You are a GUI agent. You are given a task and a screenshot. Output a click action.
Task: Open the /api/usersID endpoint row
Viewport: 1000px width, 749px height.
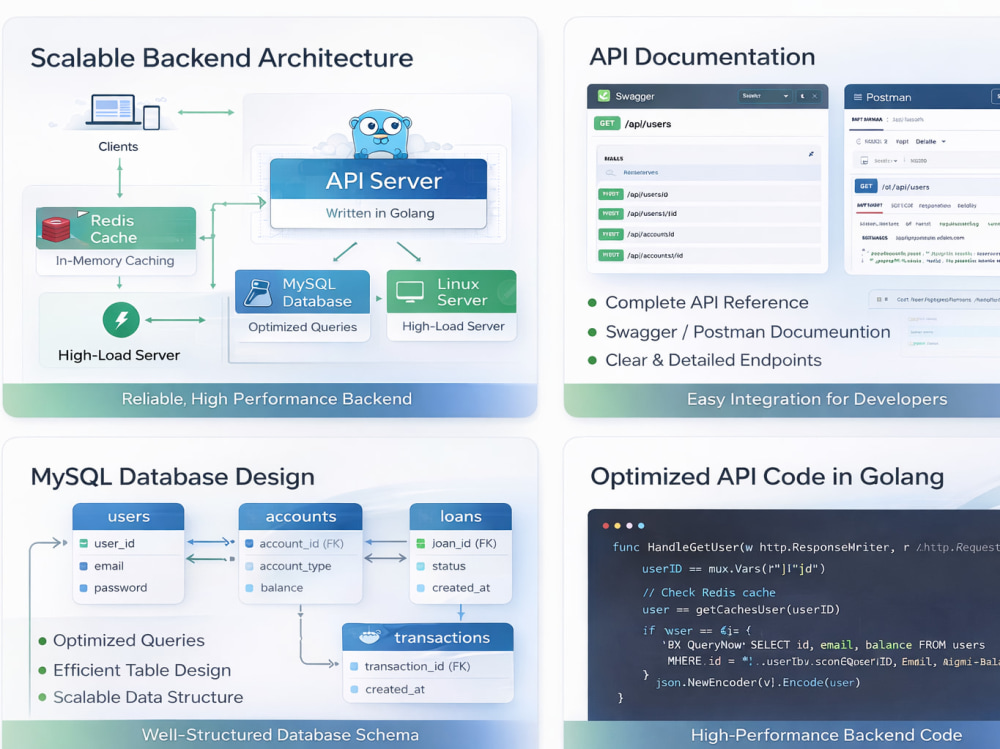pyautogui.click(x=709, y=194)
